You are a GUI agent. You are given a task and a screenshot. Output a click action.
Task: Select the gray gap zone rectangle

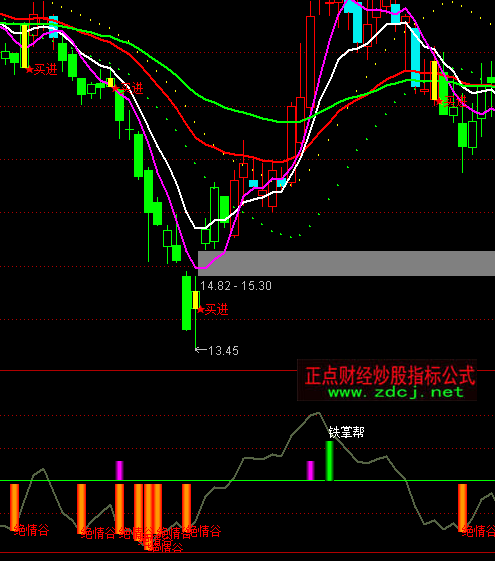click(x=346, y=263)
